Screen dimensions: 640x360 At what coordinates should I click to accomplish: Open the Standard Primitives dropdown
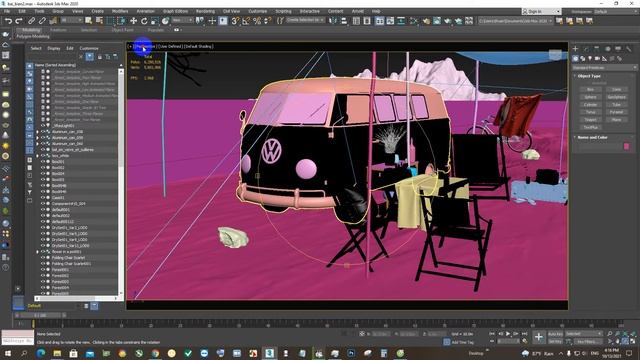[x=604, y=67]
